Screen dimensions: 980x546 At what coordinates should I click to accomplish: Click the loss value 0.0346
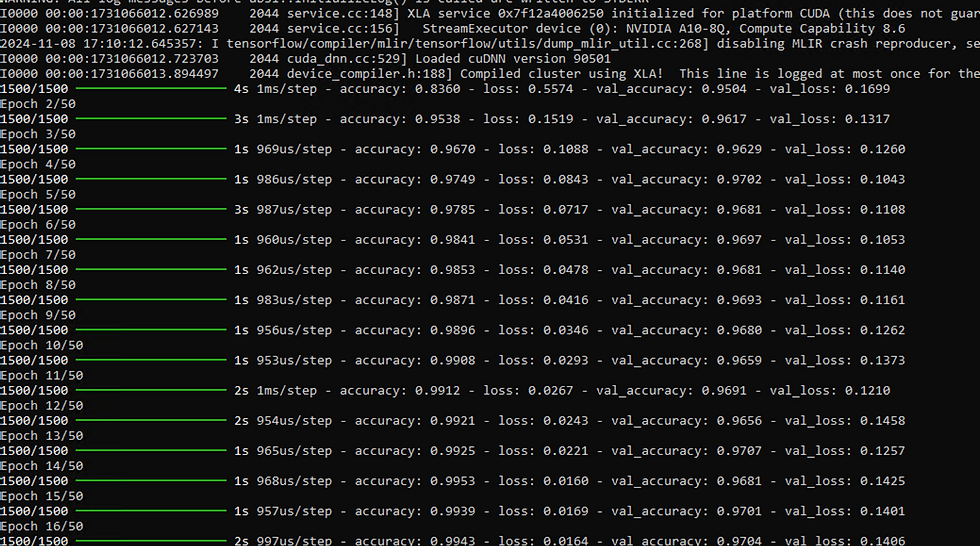click(566, 330)
